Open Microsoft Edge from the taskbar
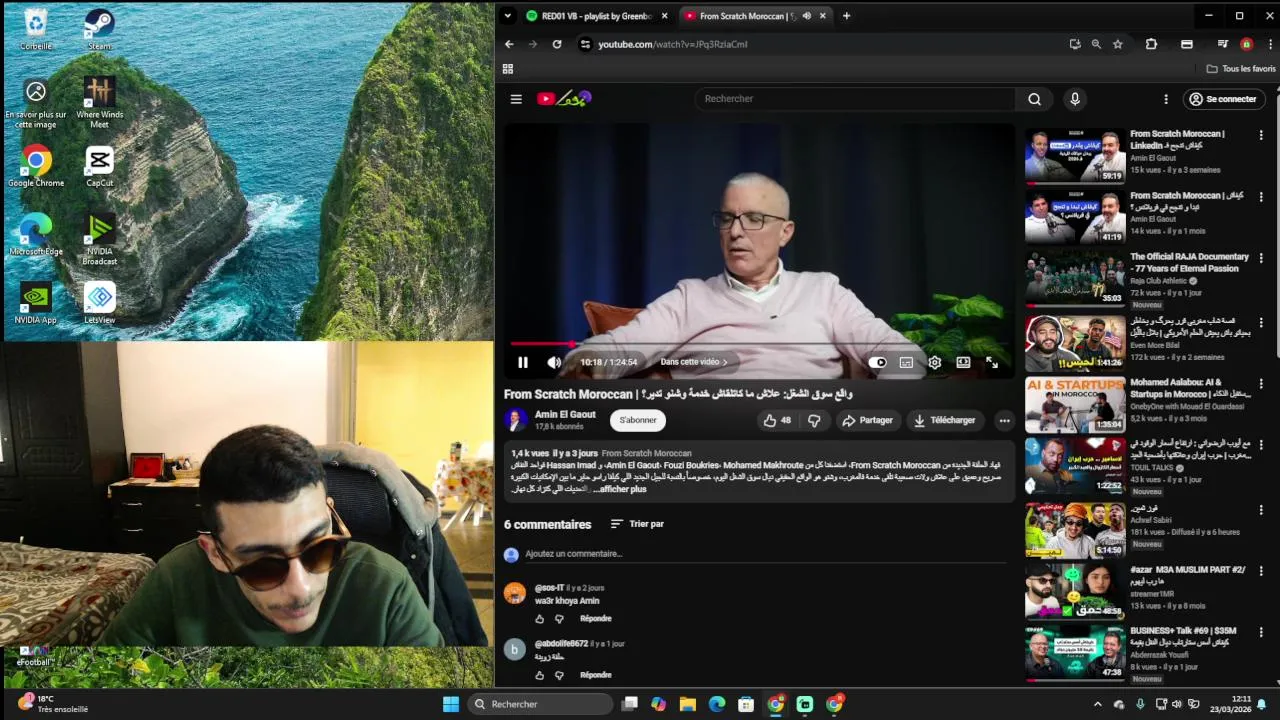Screen dimensions: 1280x720 pyautogui.click(x=717, y=704)
